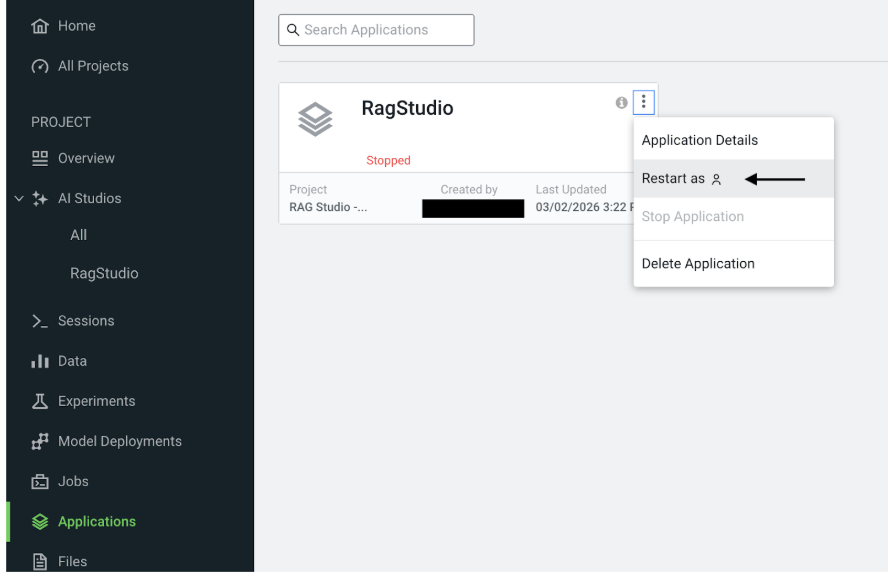Click the Files icon in sidebar
This screenshot has height=574, width=892.
point(40,561)
